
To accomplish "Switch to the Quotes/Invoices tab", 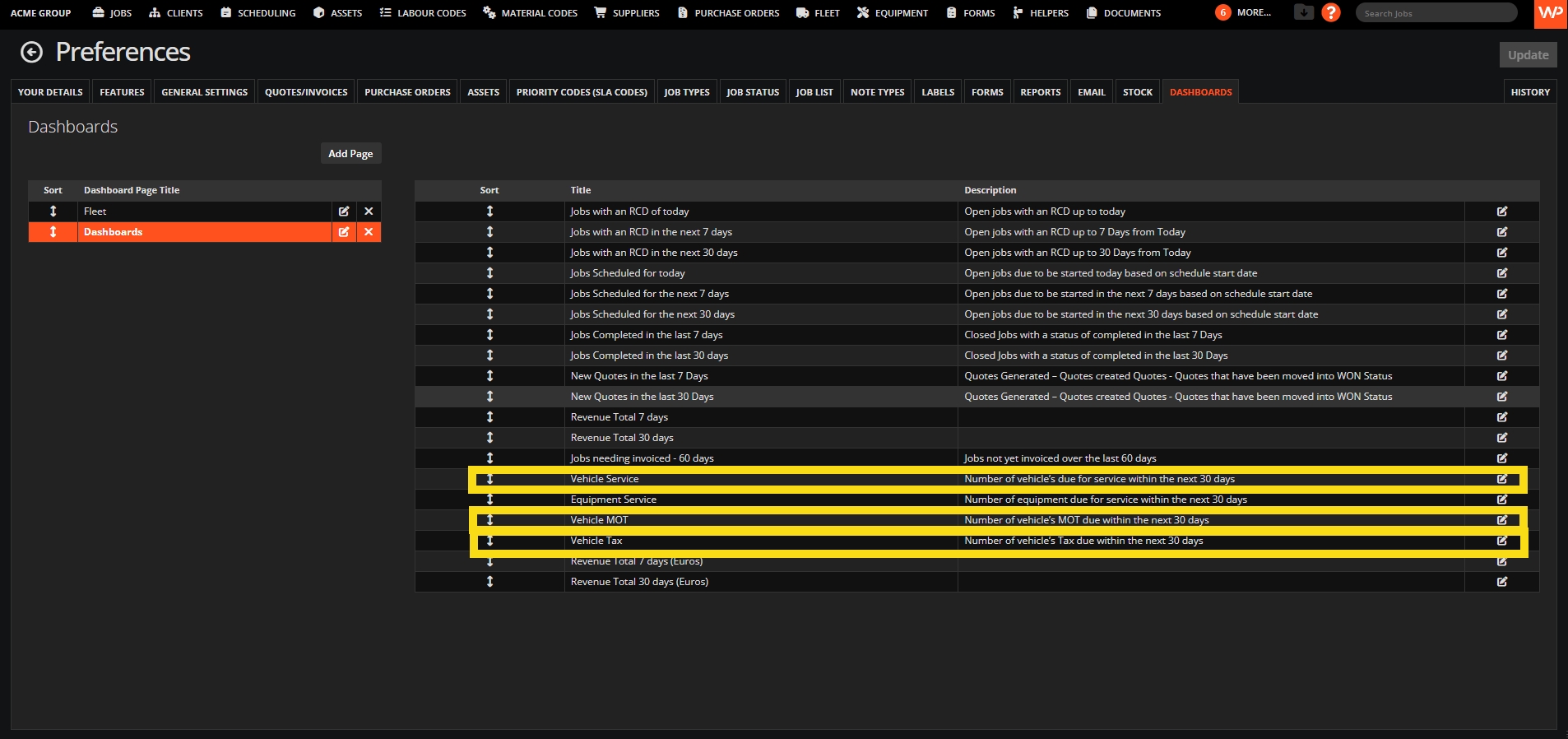I will 306,92.
